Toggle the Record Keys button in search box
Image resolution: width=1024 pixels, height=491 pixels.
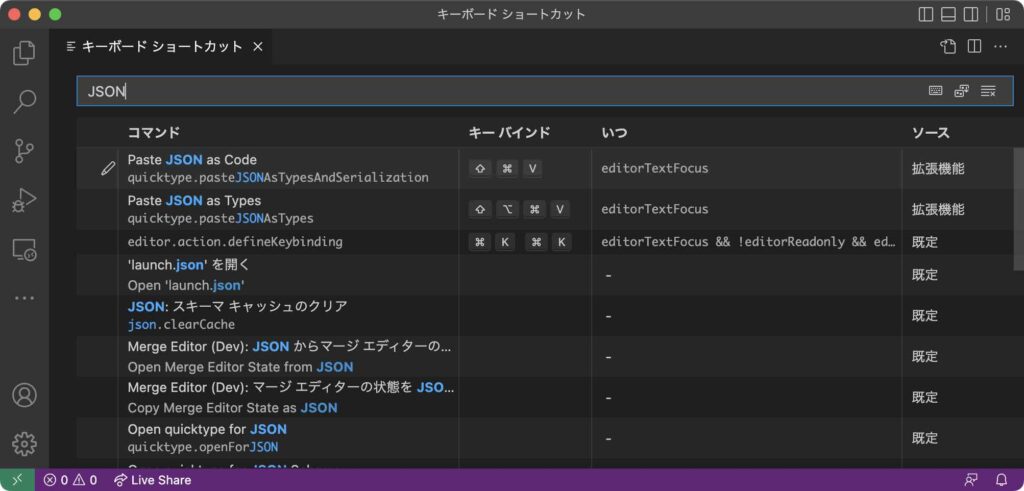pyautogui.click(x=935, y=91)
